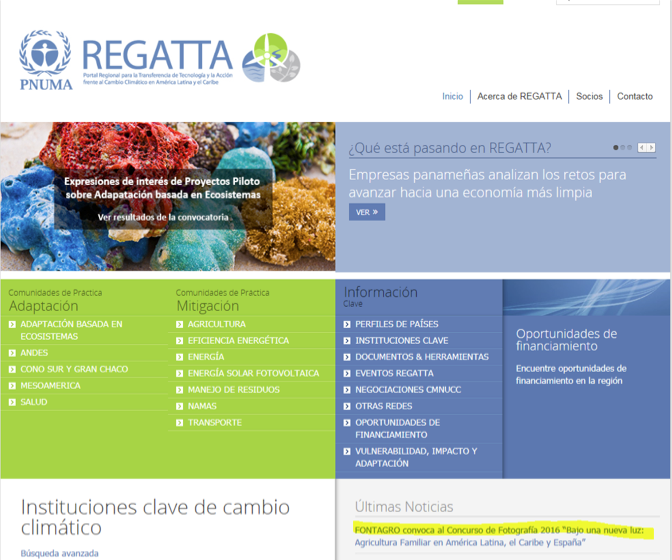This screenshot has width=672, height=560.
Task: Open PERFILES DE PAÍSES link
Action: [x=397, y=324]
